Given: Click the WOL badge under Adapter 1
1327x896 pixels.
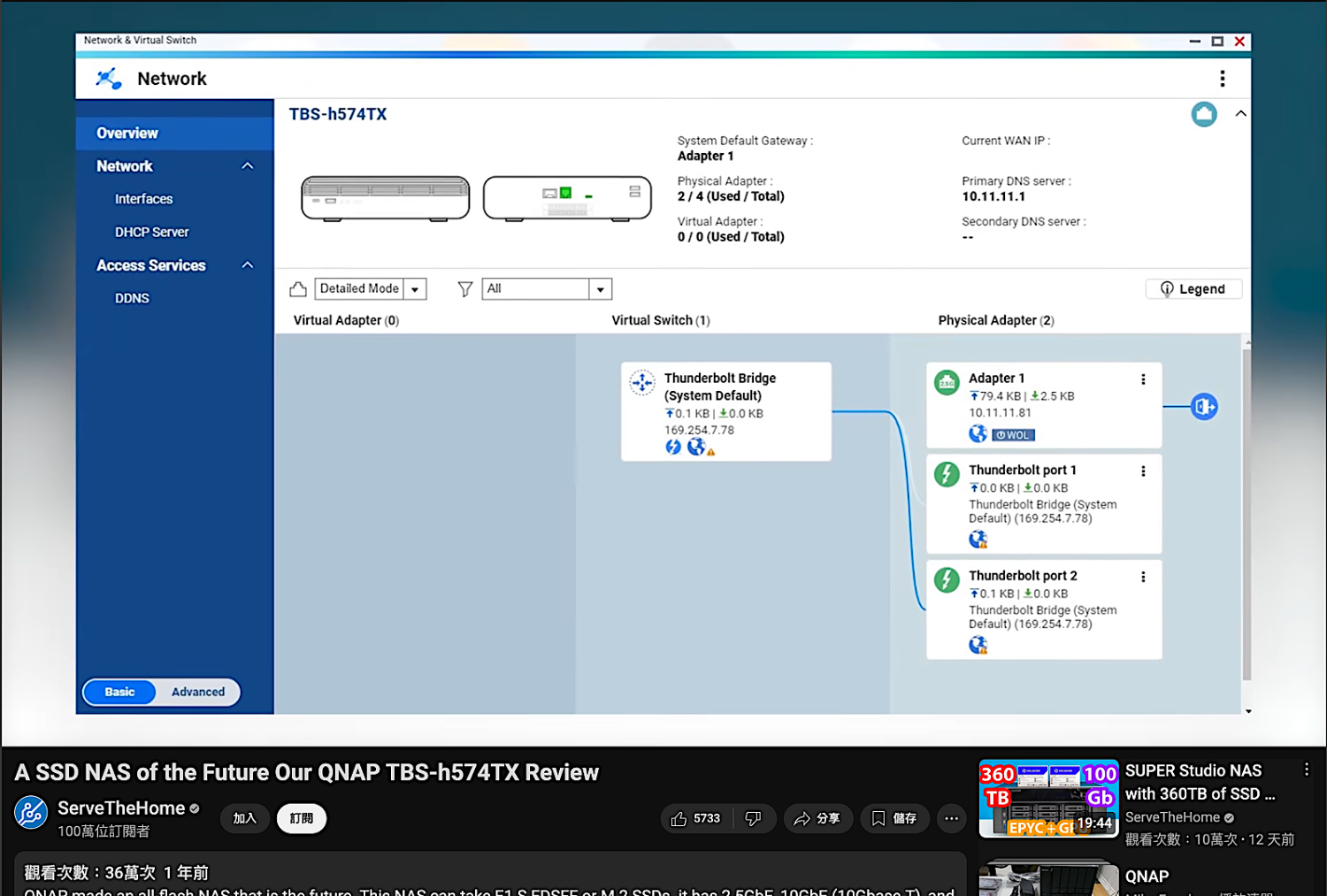Looking at the screenshot, I should (1013, 435).
